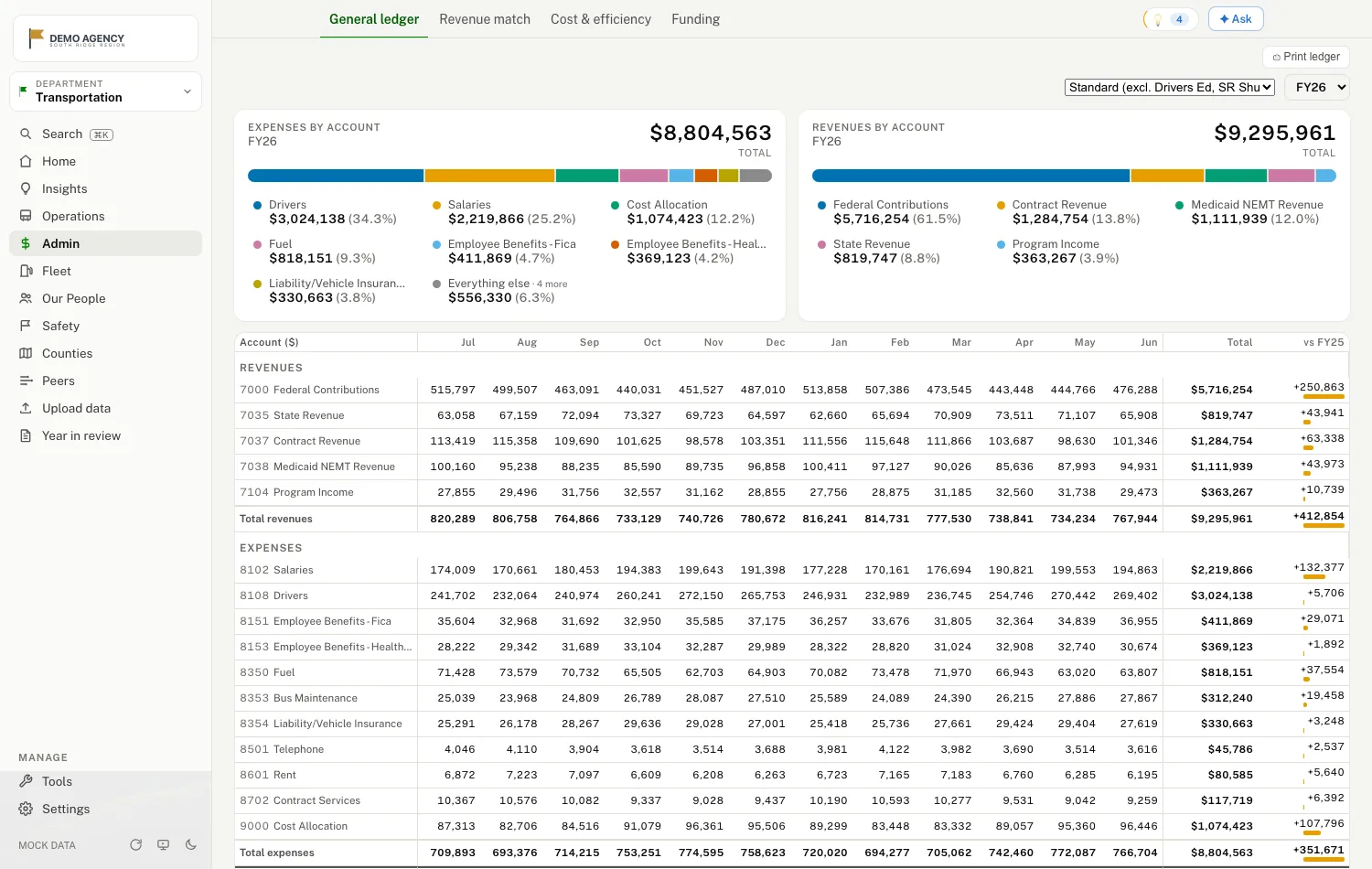Screen dimensions: 1372x869
Task: Click the Fleet icon in sidebar
Action: [x=26, y=271]
